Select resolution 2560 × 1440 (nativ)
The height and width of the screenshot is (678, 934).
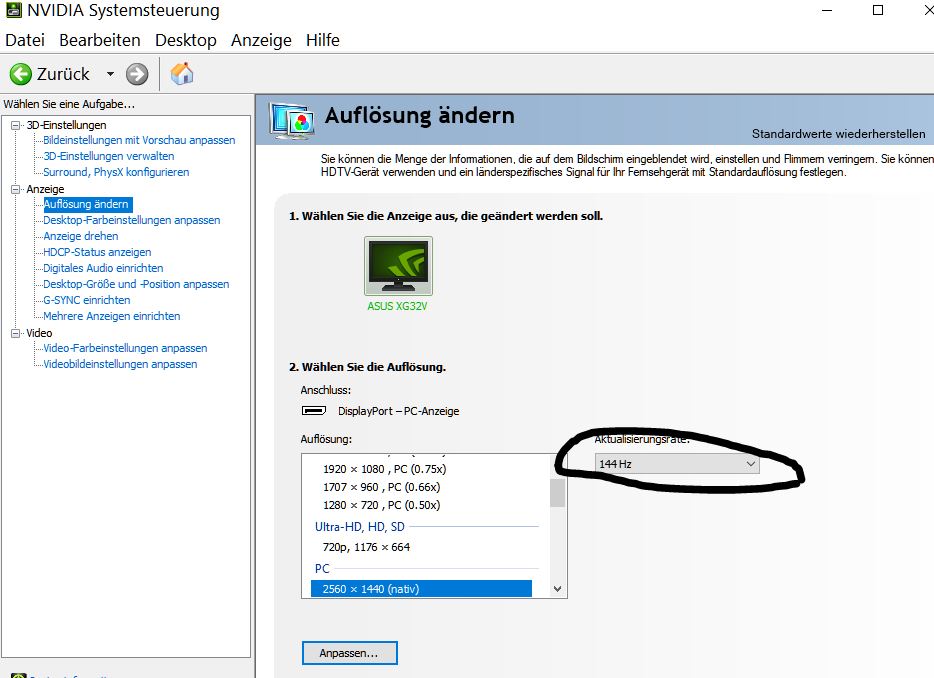tap(421, 589)
